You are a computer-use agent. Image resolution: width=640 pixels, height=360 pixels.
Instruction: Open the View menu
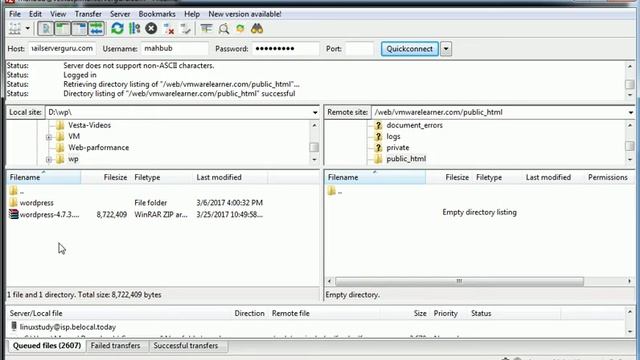pyautogui.click(x=58, y=14)
